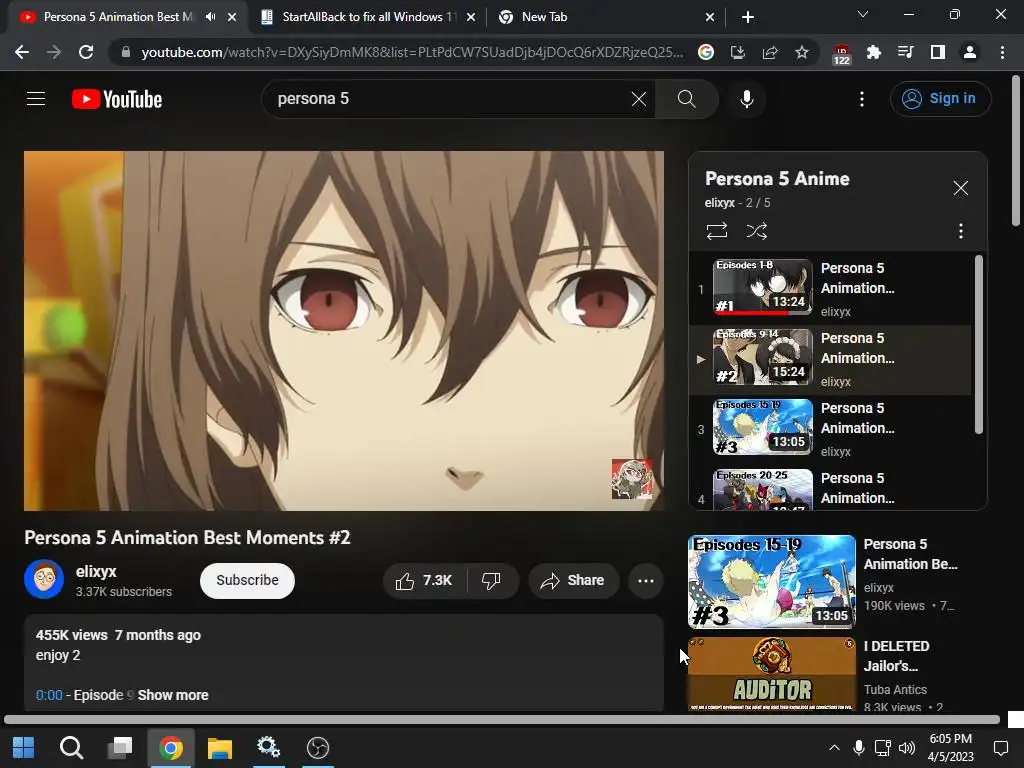Run search with the magnifier button
The image size is (1024, 768).
(686, 99)
